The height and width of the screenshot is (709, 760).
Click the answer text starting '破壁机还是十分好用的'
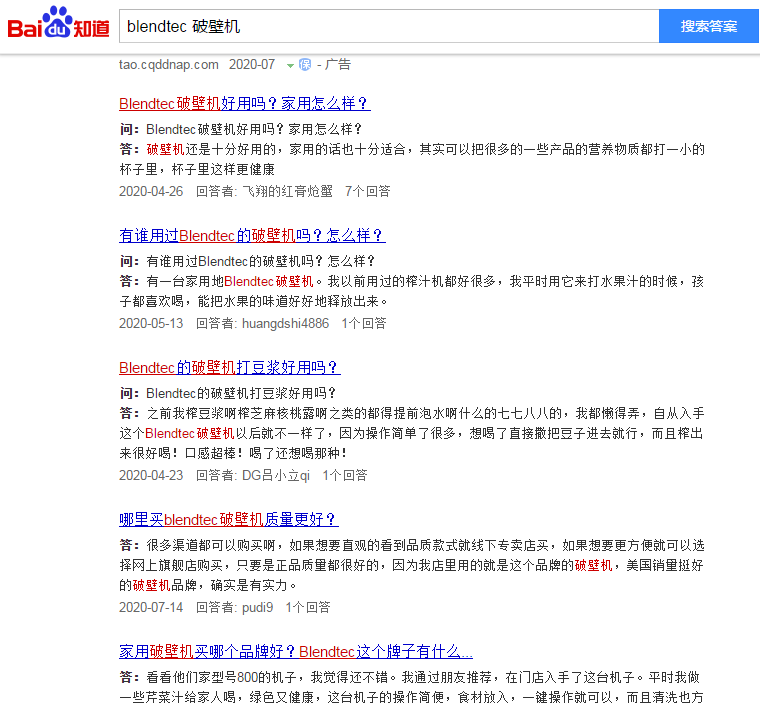click(412, 159)
